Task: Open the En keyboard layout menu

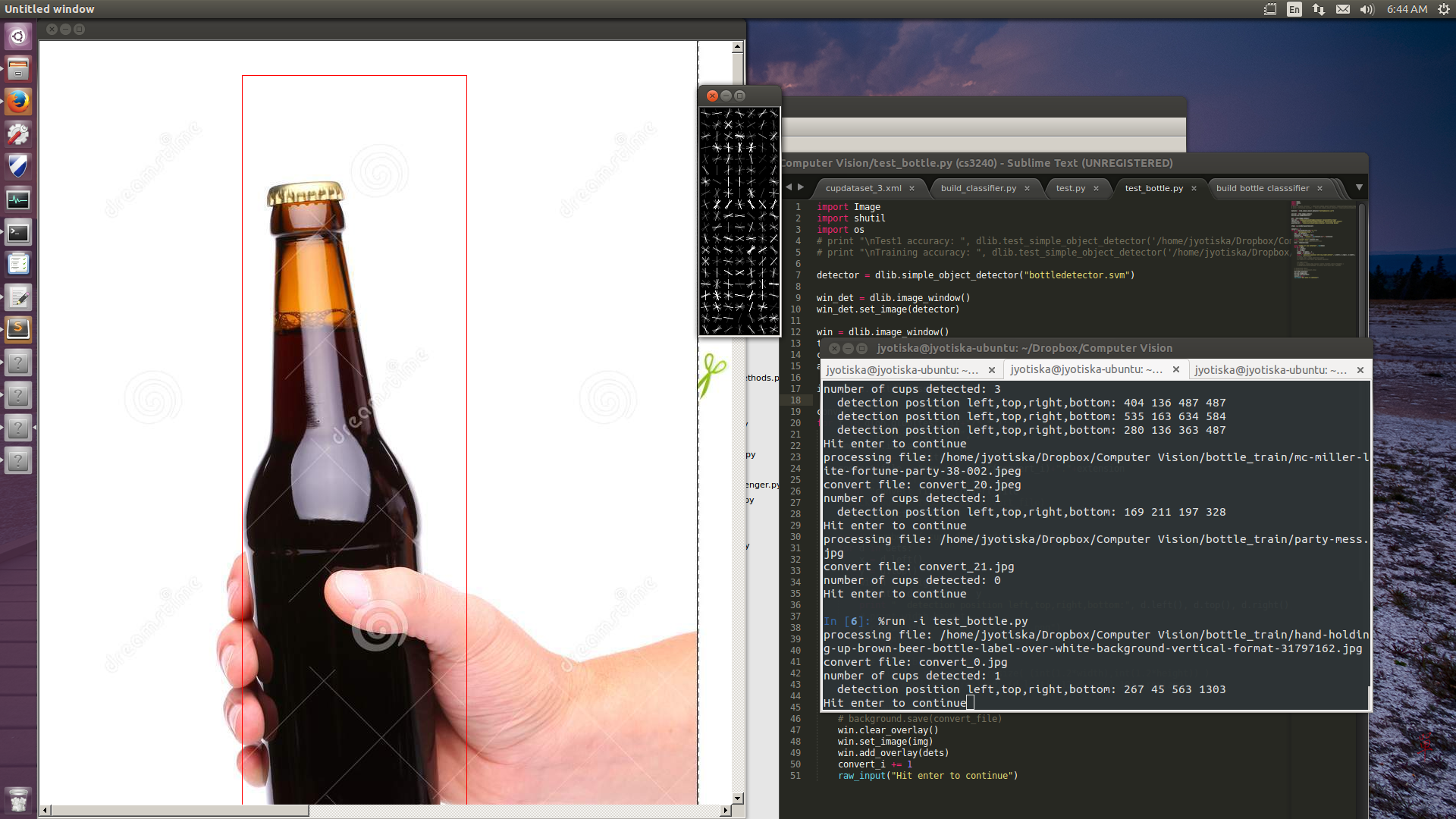Action: click(1294, 9)
